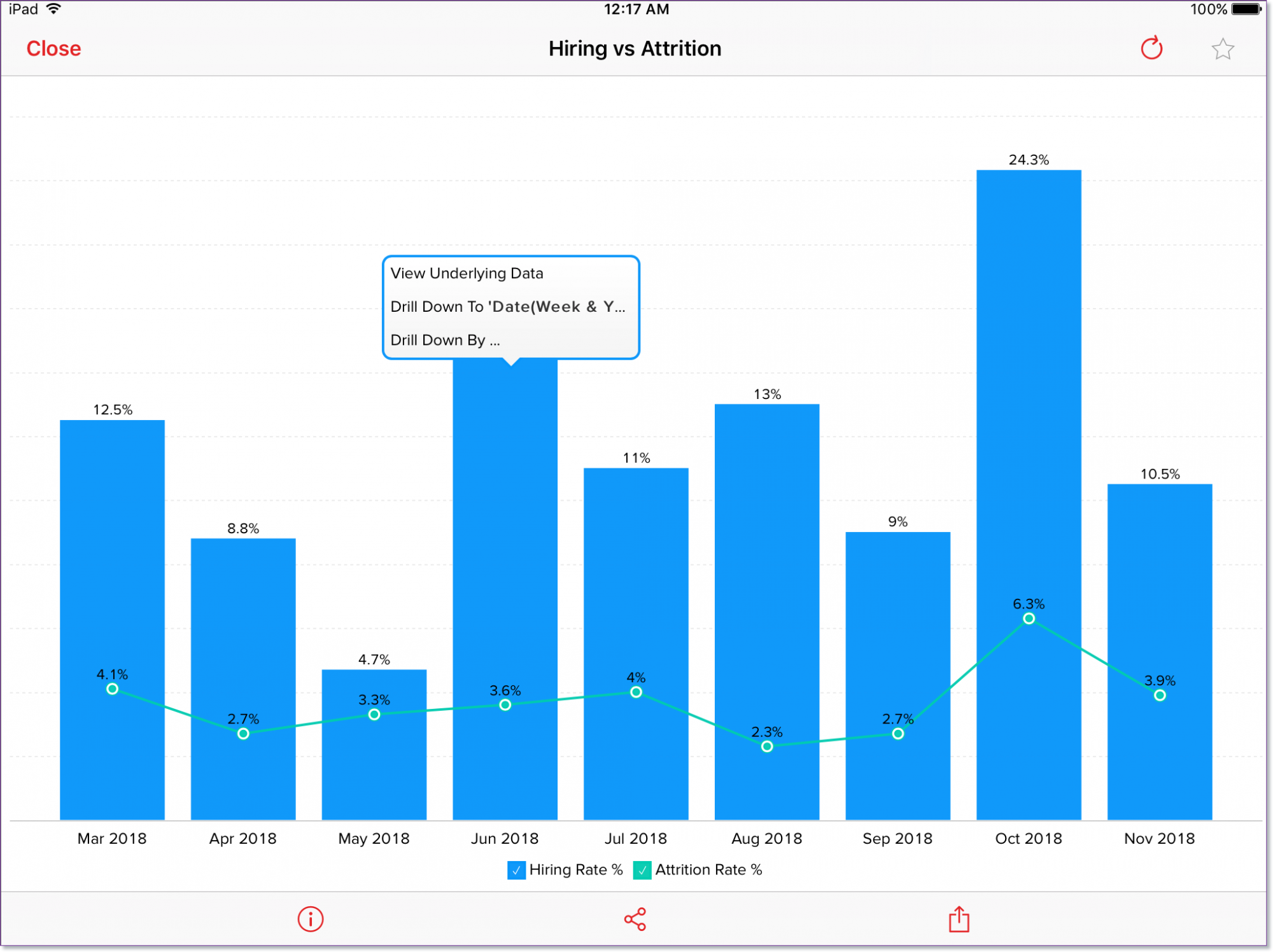Click the Hiring vs Attrition title
The image size is (1273, 952).
pos(635,48)
